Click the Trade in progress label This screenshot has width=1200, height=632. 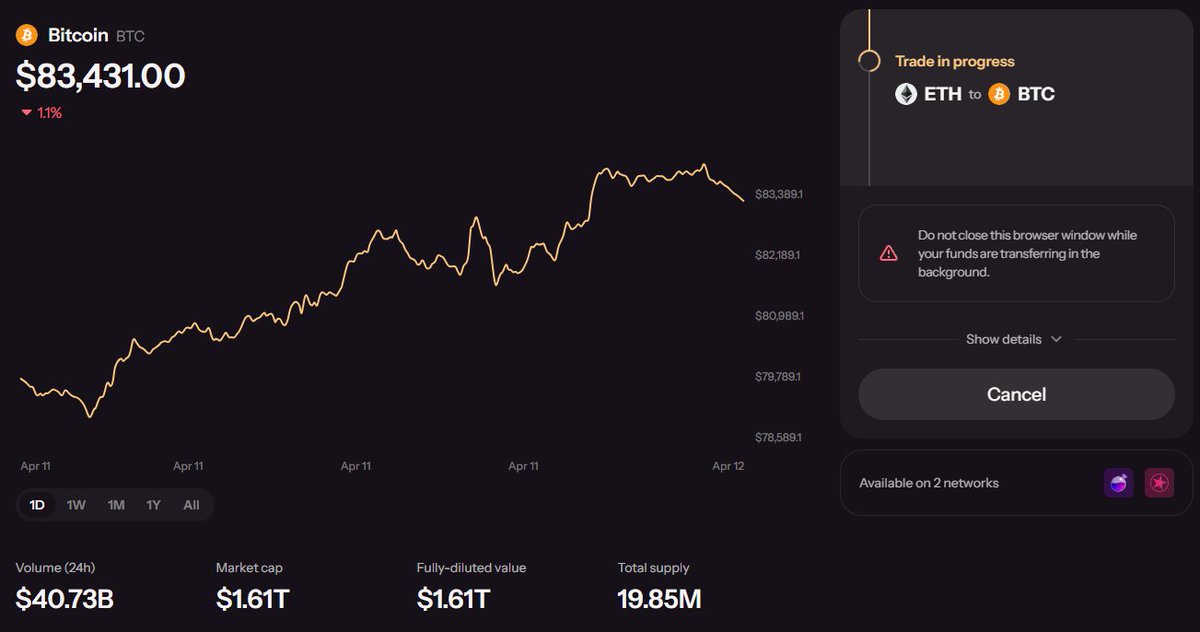[x=954, y=61]
